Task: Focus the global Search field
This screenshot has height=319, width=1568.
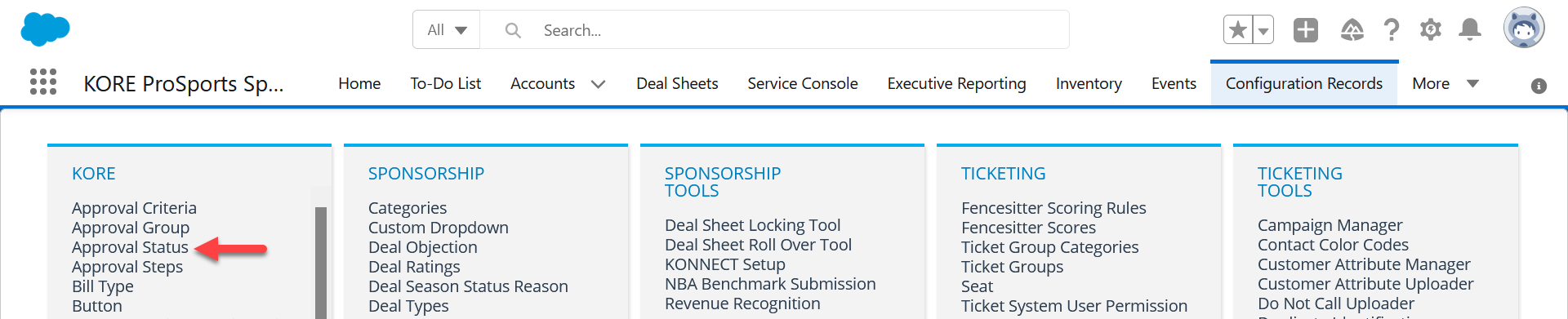Action: 774,30
